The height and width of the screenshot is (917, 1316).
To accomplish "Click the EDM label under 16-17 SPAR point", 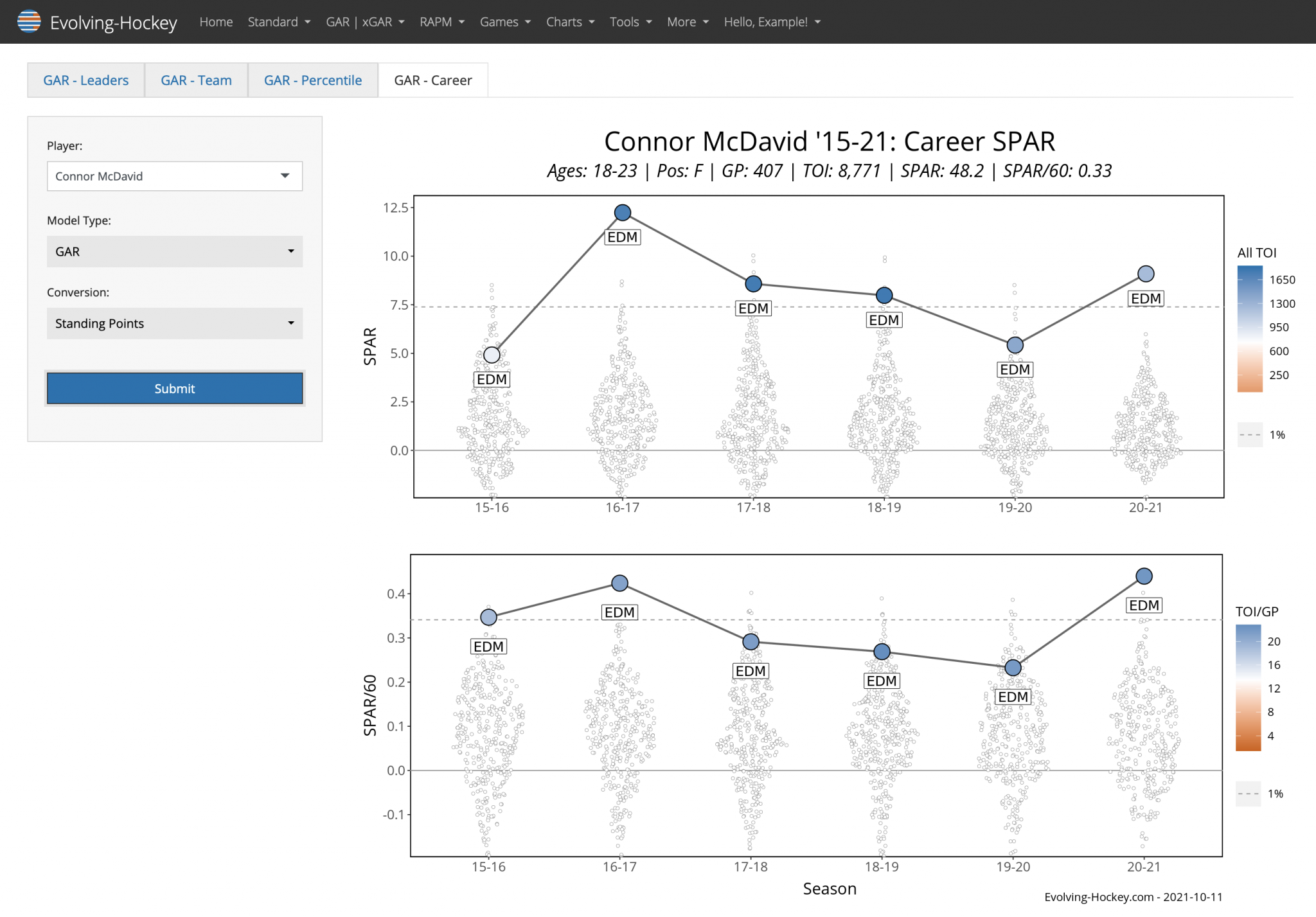I will [622, 237].
